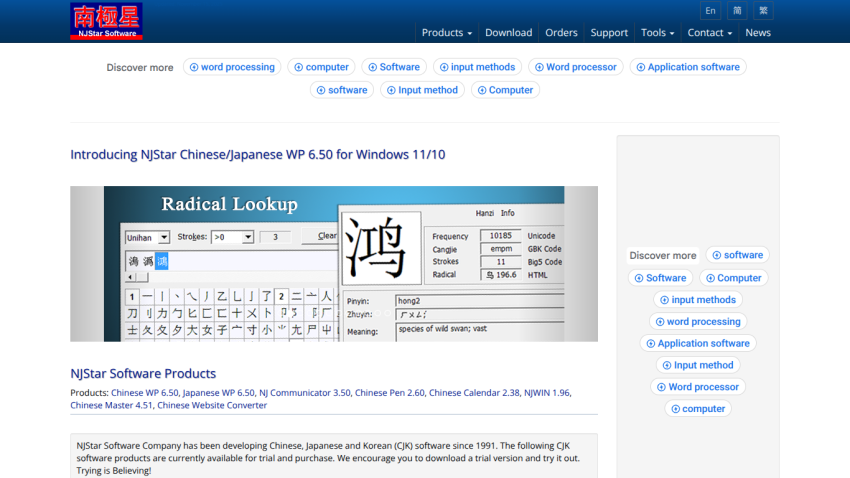Click sidebar 'Input method' tag
850x478 pixels.
pyautogui.click(x=698, y=365)
